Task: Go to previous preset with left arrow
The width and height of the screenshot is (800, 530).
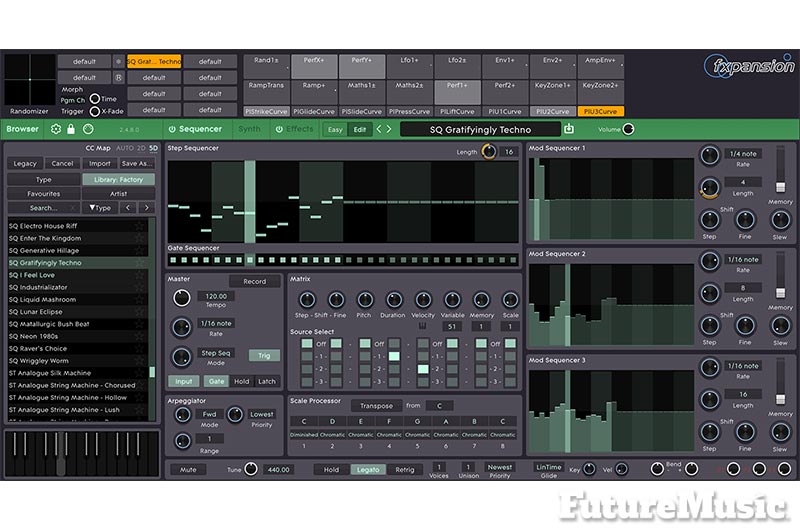Action: coord(379,129)
